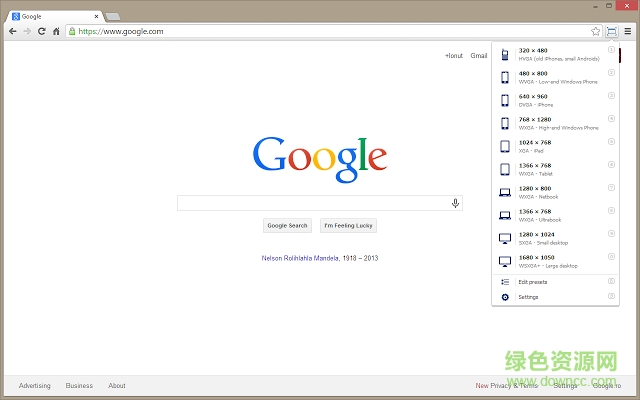Open the Advertising footer link
Image resolution: width=640 pixels, height=400 pixels.
click(35, 386)
